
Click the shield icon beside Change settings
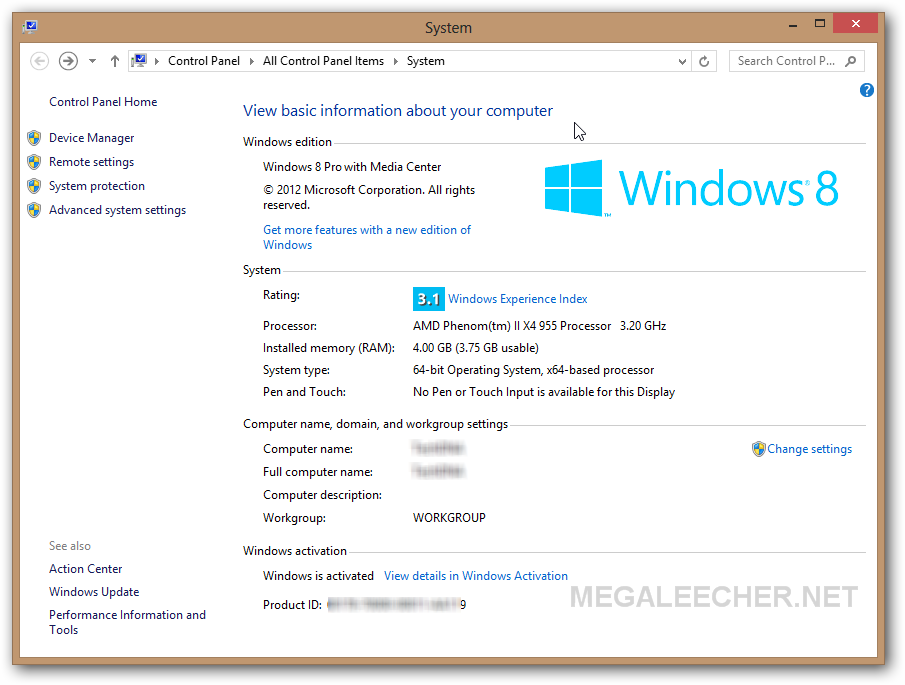pyautogui.click(x=758, y=449)
